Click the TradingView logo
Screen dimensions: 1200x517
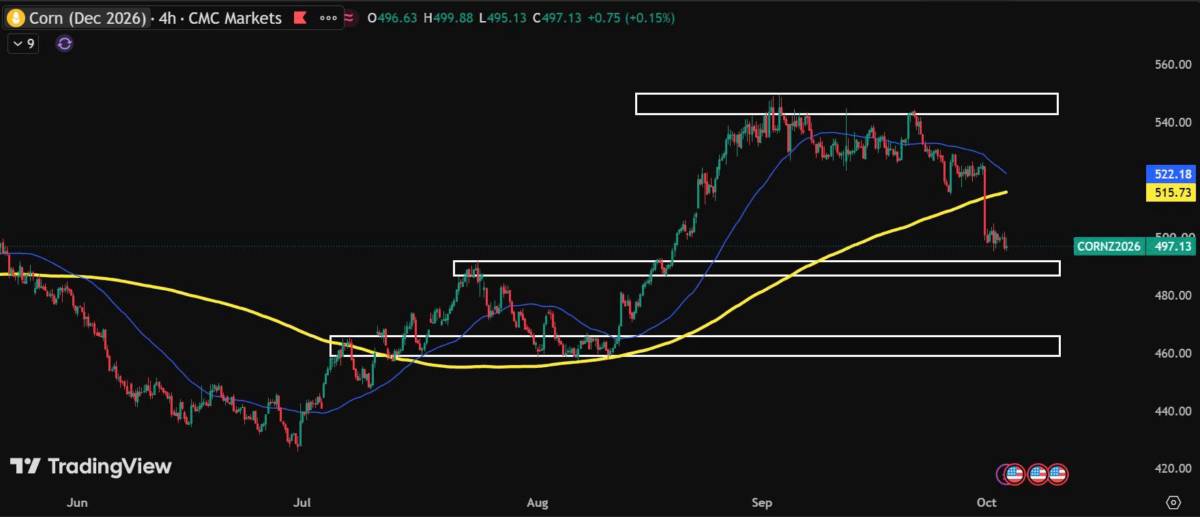(91, 466)
